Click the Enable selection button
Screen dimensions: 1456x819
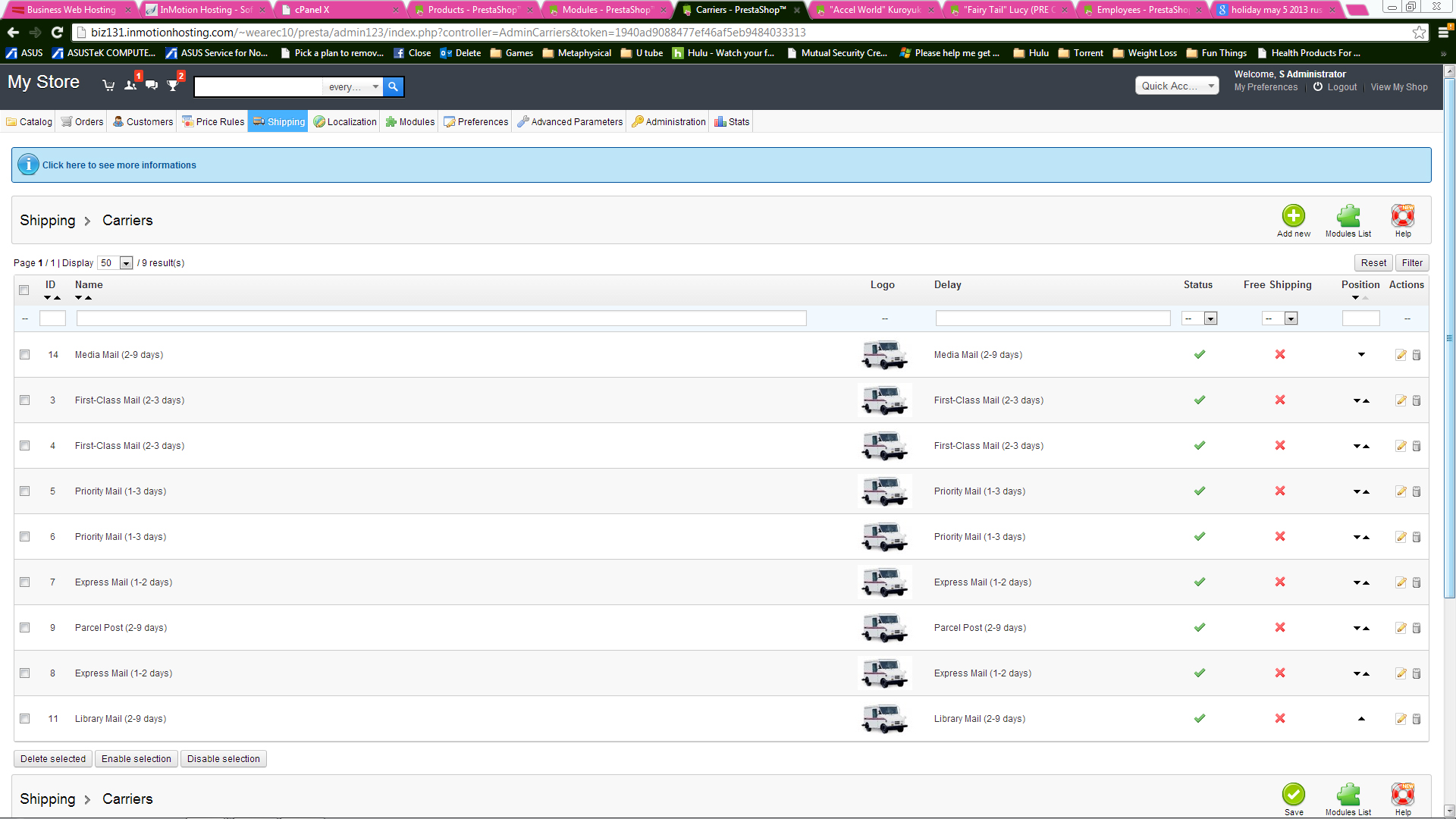(136, 759)
